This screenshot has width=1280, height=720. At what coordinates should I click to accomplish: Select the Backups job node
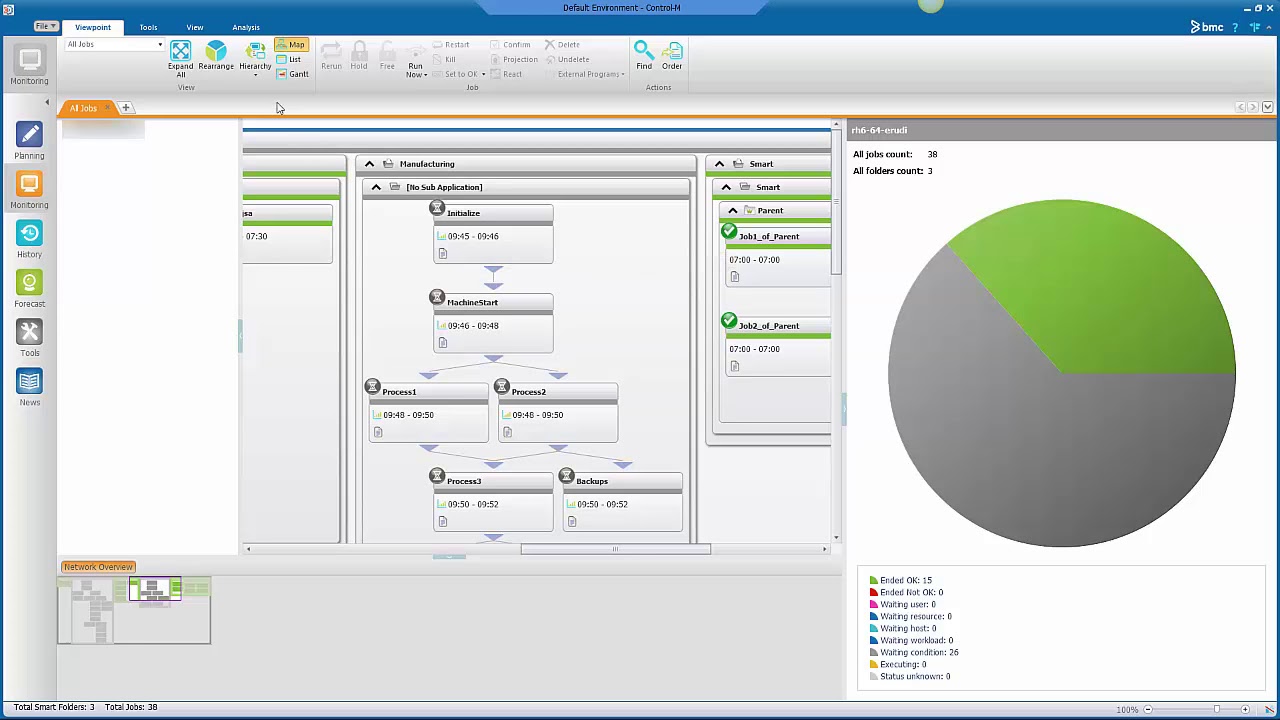click(x=622, y=500)
